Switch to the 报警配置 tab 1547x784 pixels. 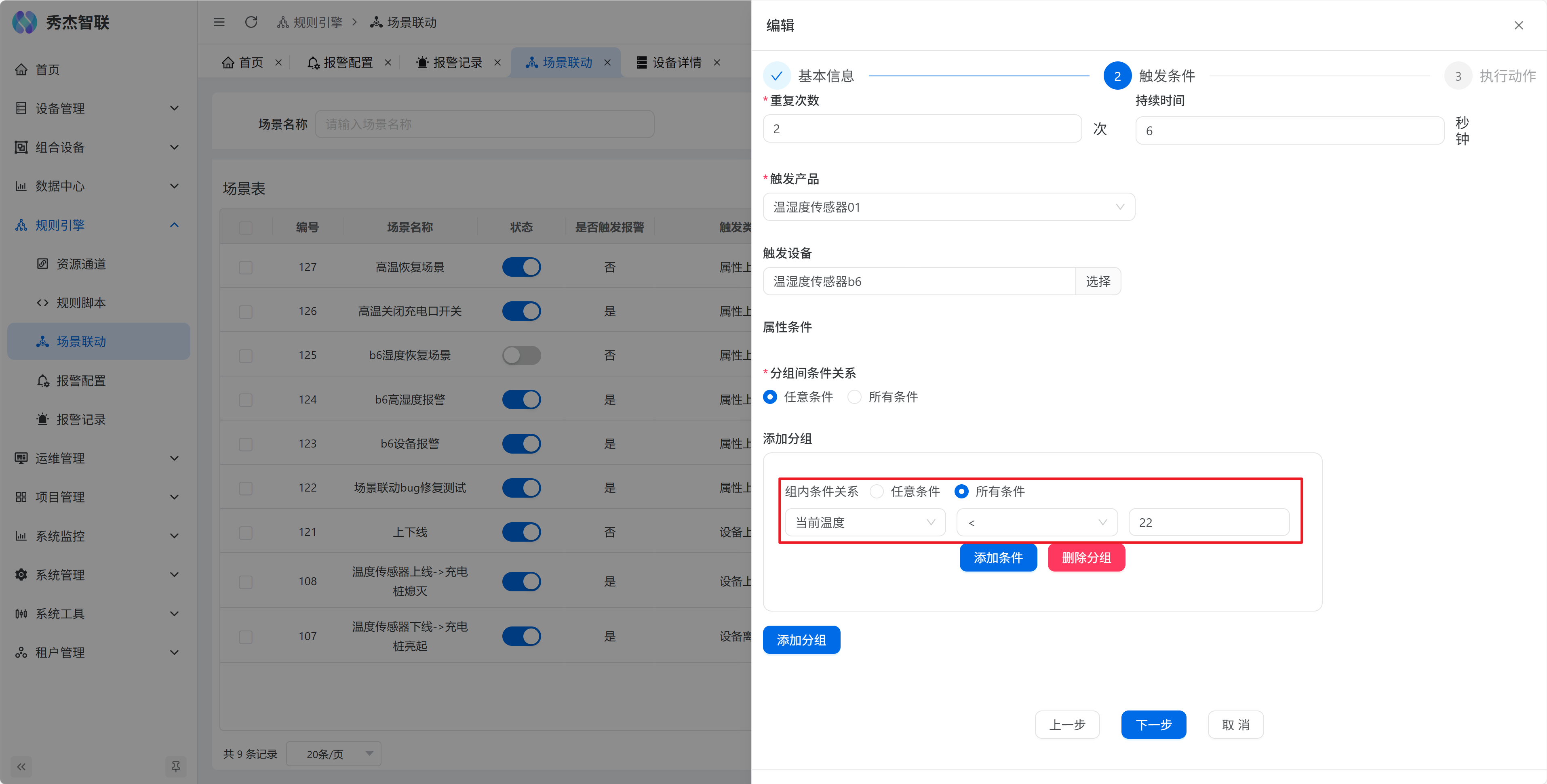point(348,63)
